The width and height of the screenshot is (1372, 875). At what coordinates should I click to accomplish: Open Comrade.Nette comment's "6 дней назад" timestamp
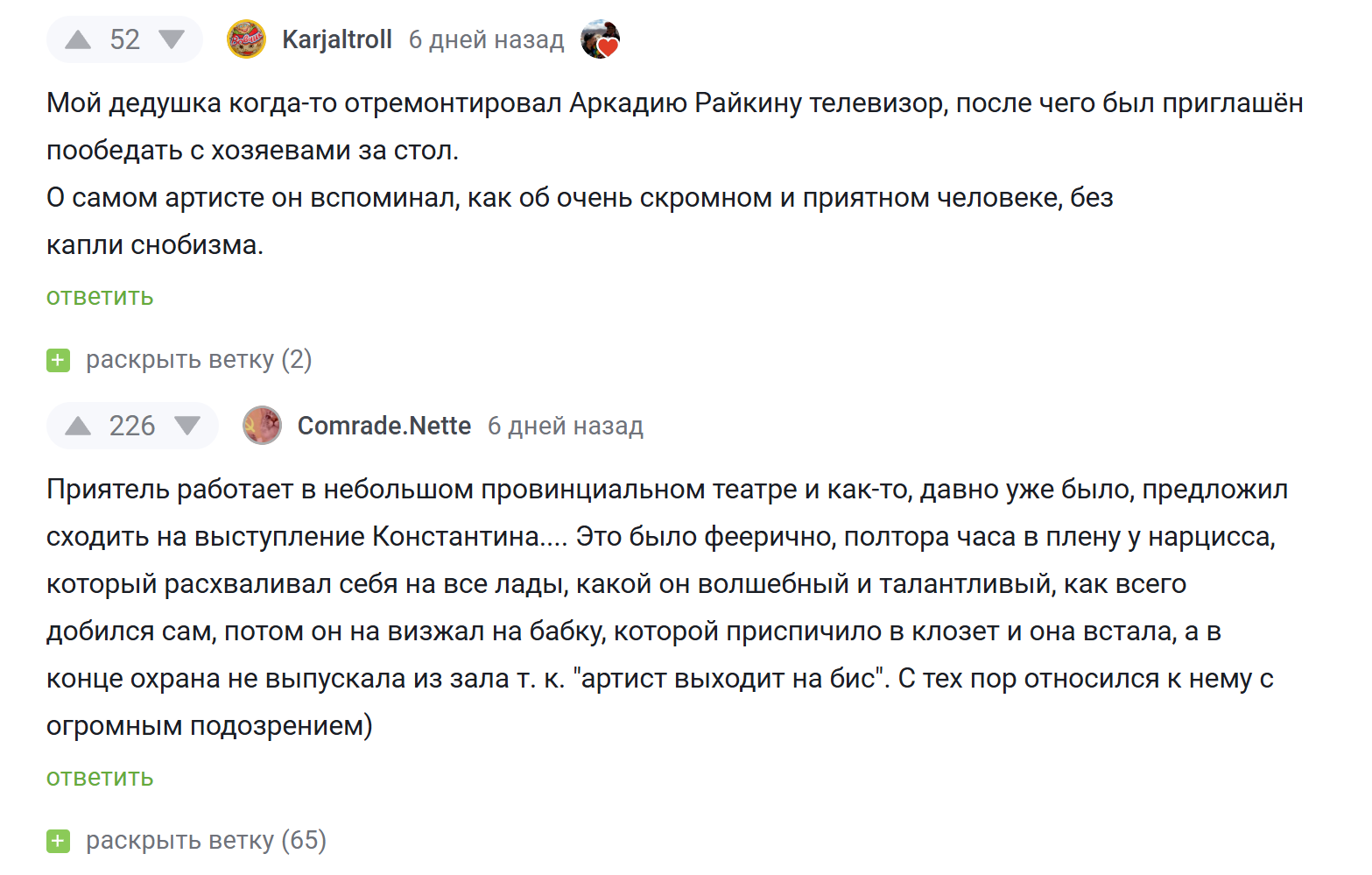click(x=565, y=426)
